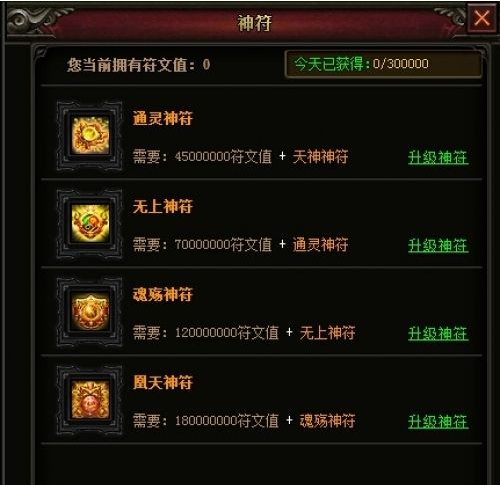Click the 今天已获得 0/300000 progress box
The width and height of the screenshot is (500, 485).
point(383,64)
